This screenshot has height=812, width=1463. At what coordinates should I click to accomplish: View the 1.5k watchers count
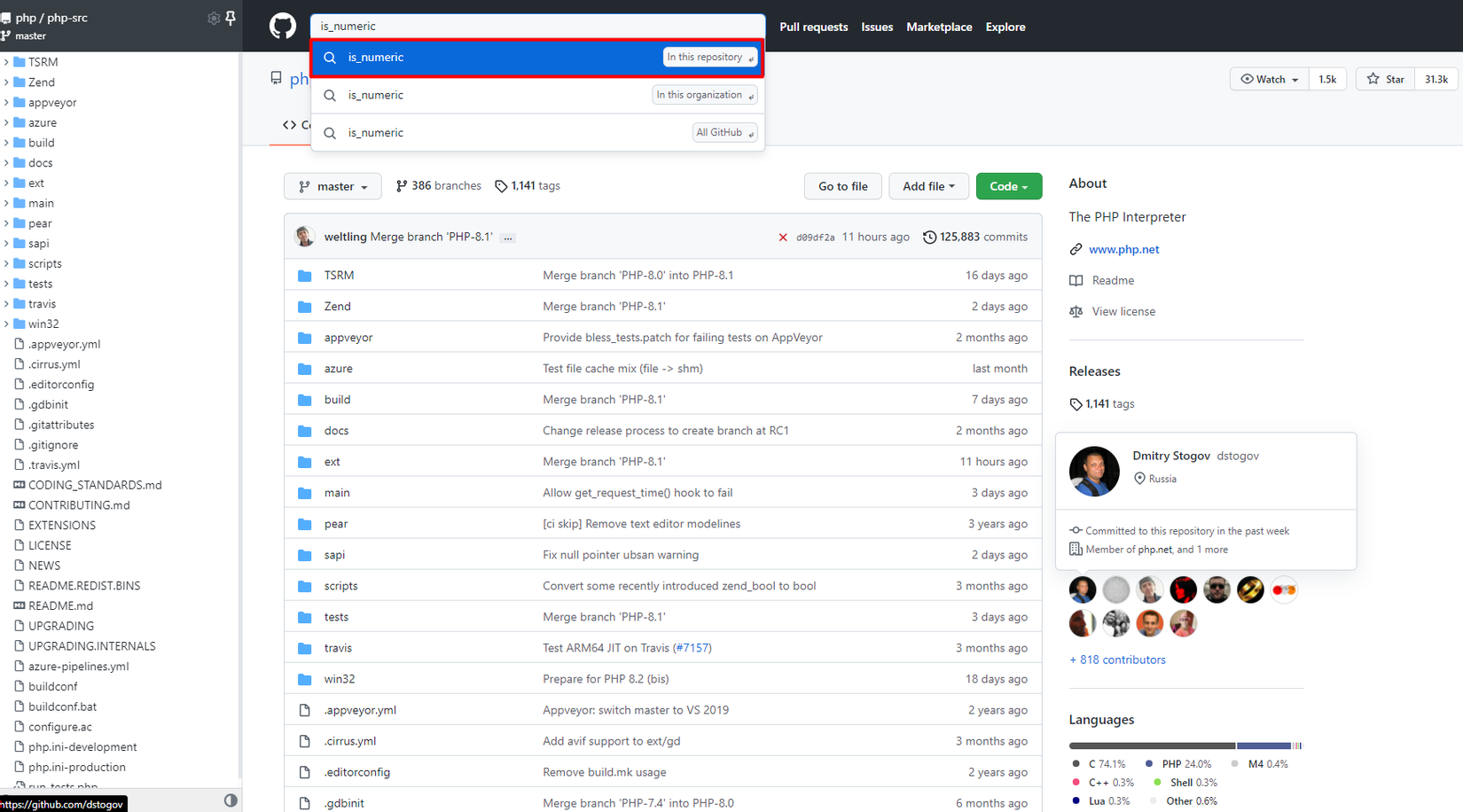[1327, 79]
